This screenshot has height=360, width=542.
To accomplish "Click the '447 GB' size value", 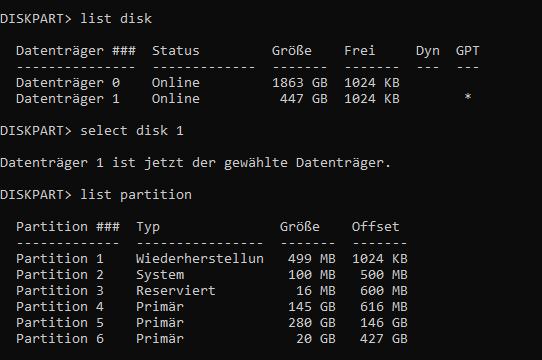I will [x=303, y=99].
